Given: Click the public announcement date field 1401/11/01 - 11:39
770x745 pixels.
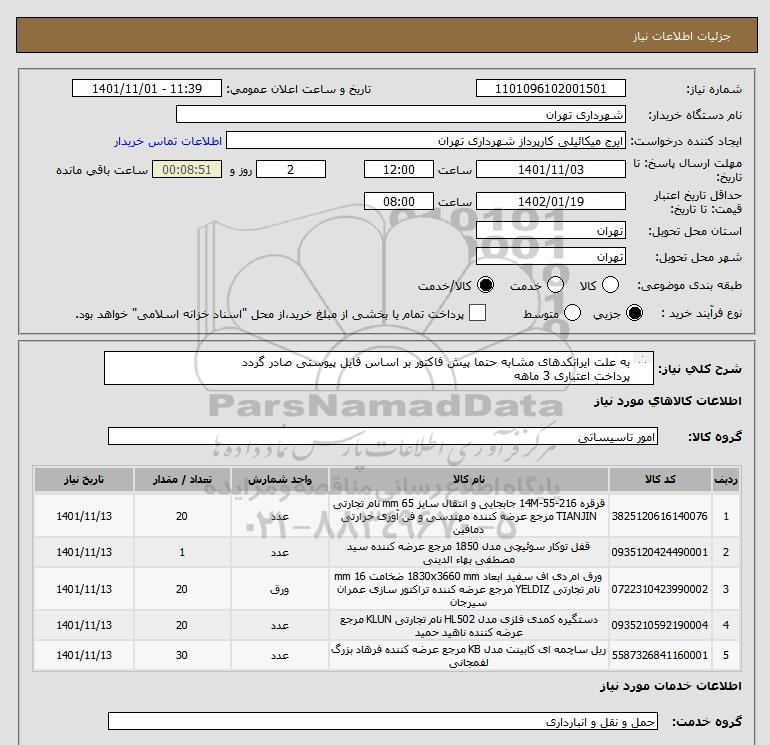Looking at the screenshot, I should pyautogui.click(x=147, y=88).
